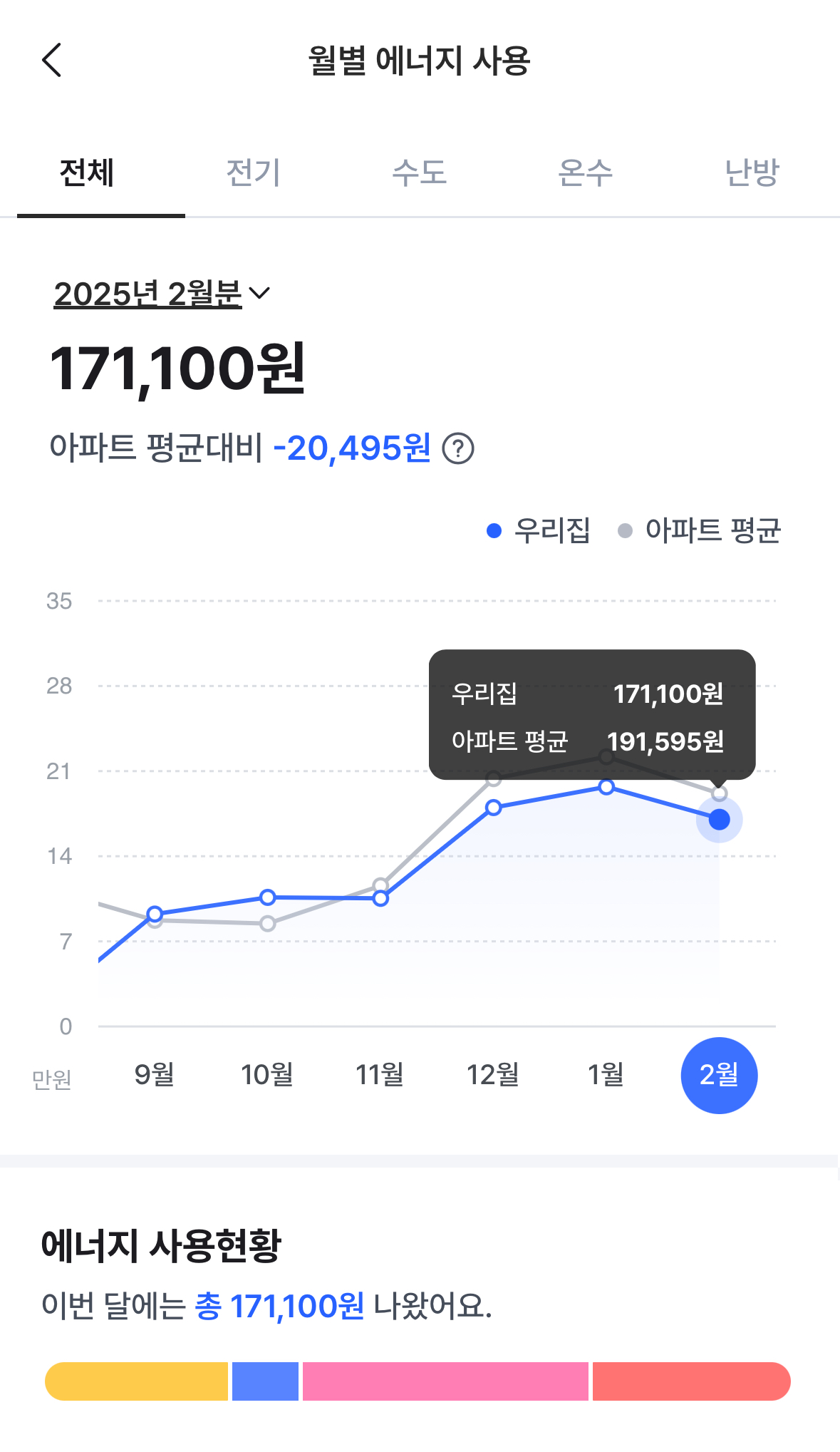The width and height of the screenshot is (840, 1452).
Task: Tap the back arrow icon
Action: tap(52, 60)
